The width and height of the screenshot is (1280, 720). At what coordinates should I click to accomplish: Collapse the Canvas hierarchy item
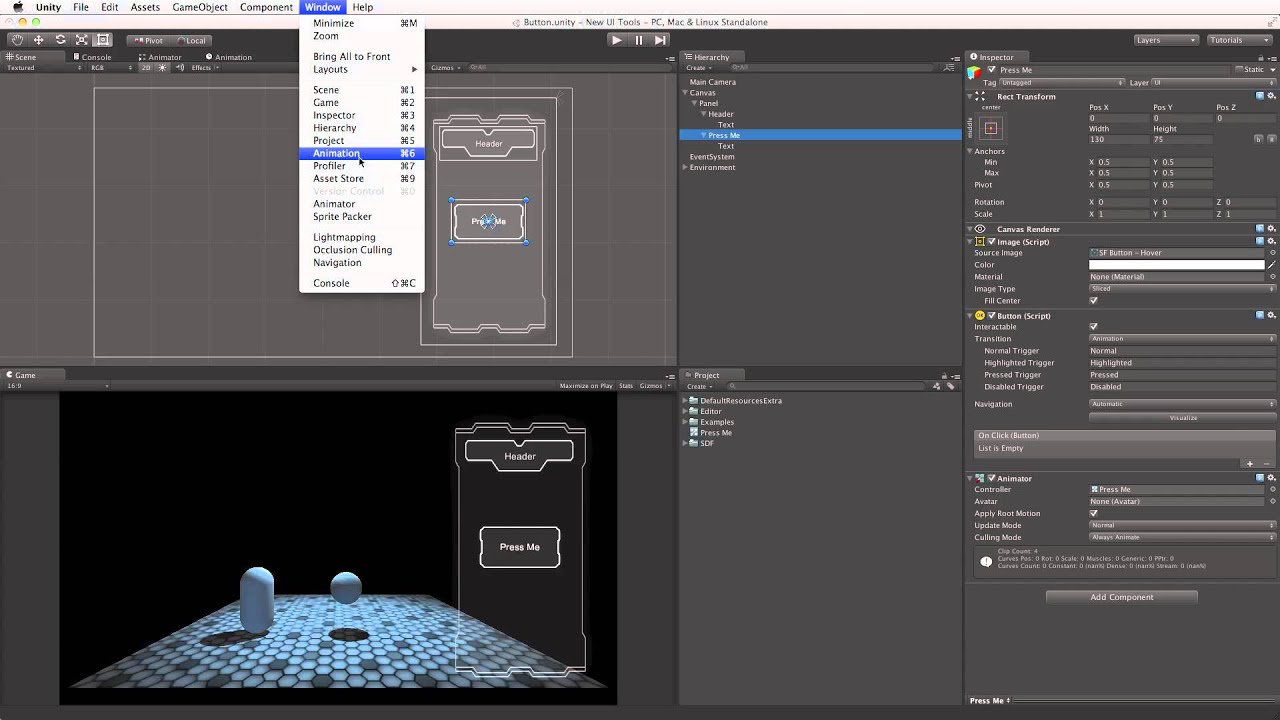point(686,93)
